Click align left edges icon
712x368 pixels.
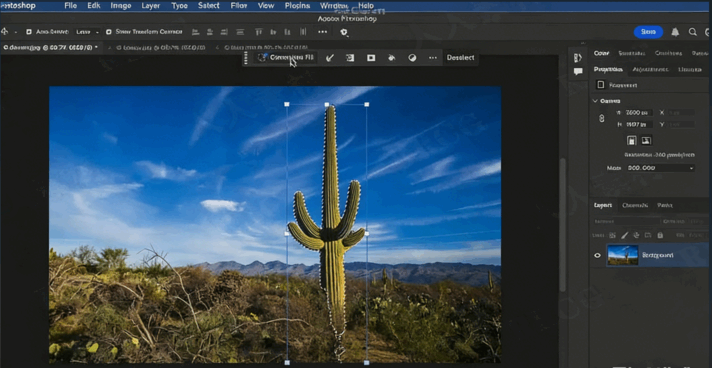tap(196, 32)
